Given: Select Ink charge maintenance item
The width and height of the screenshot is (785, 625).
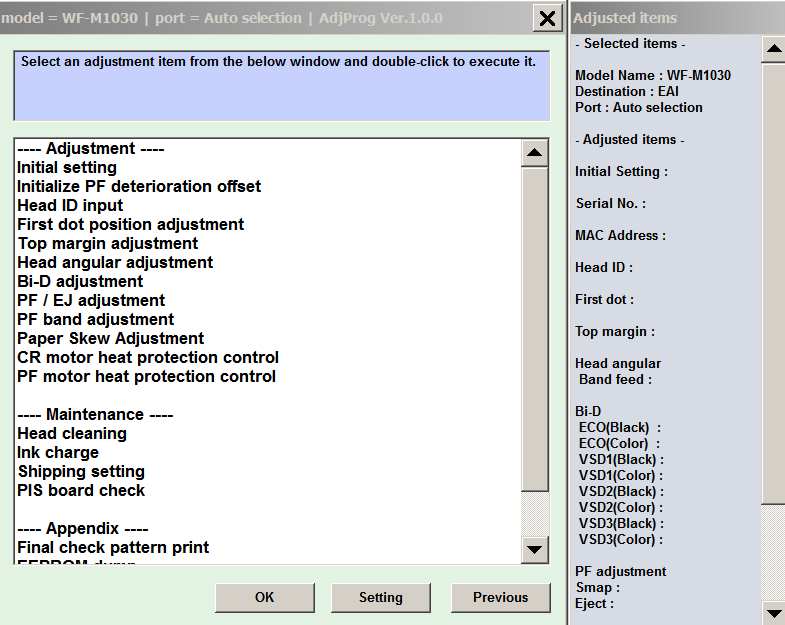Looking at the screenshot, I should [x=58, y=453].
